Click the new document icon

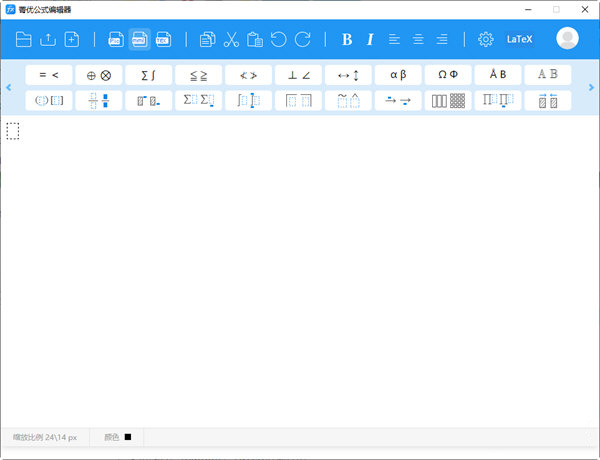pyautogui.click(x=72, y=40)
